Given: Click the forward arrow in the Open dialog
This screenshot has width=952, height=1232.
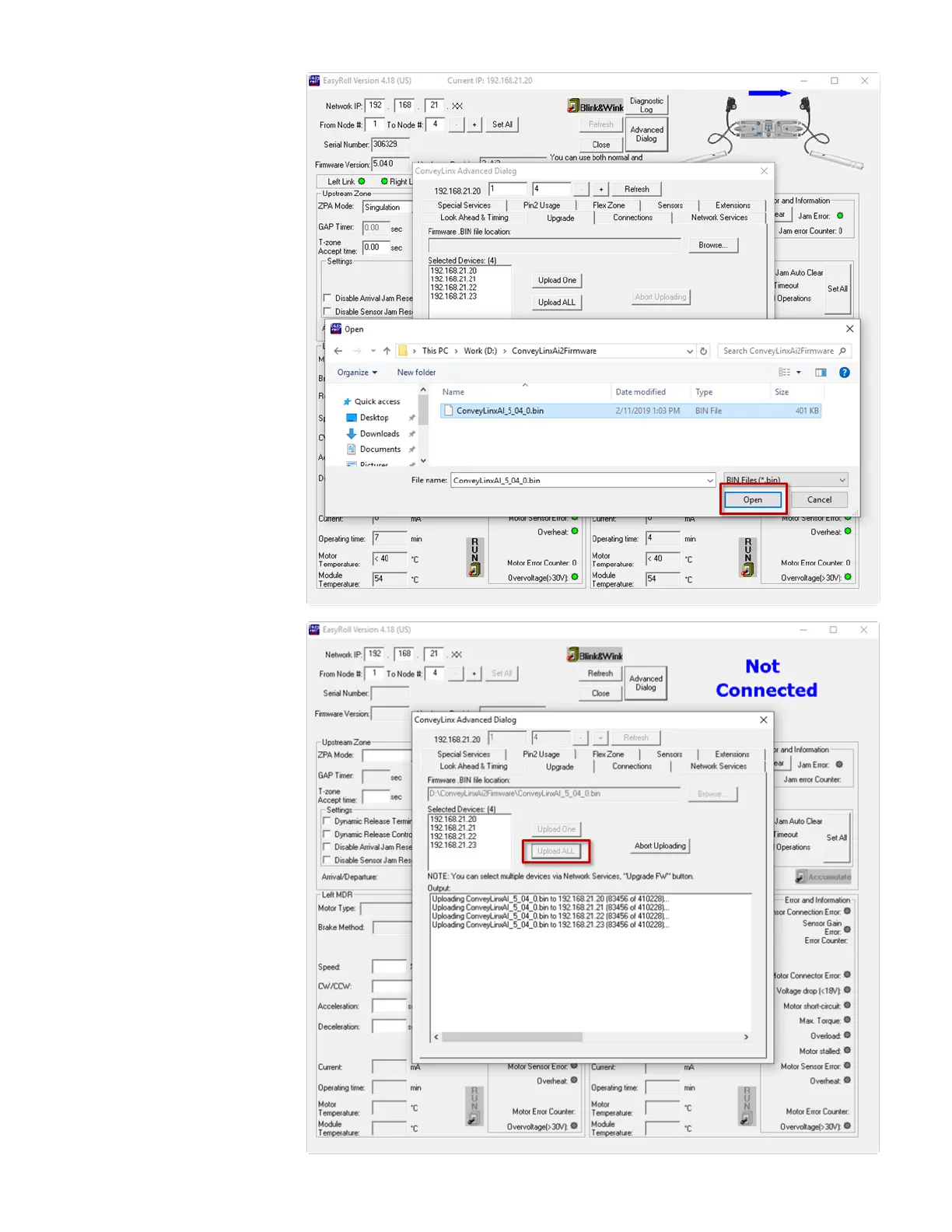Looking at the screenshot, I should (357, 351).
